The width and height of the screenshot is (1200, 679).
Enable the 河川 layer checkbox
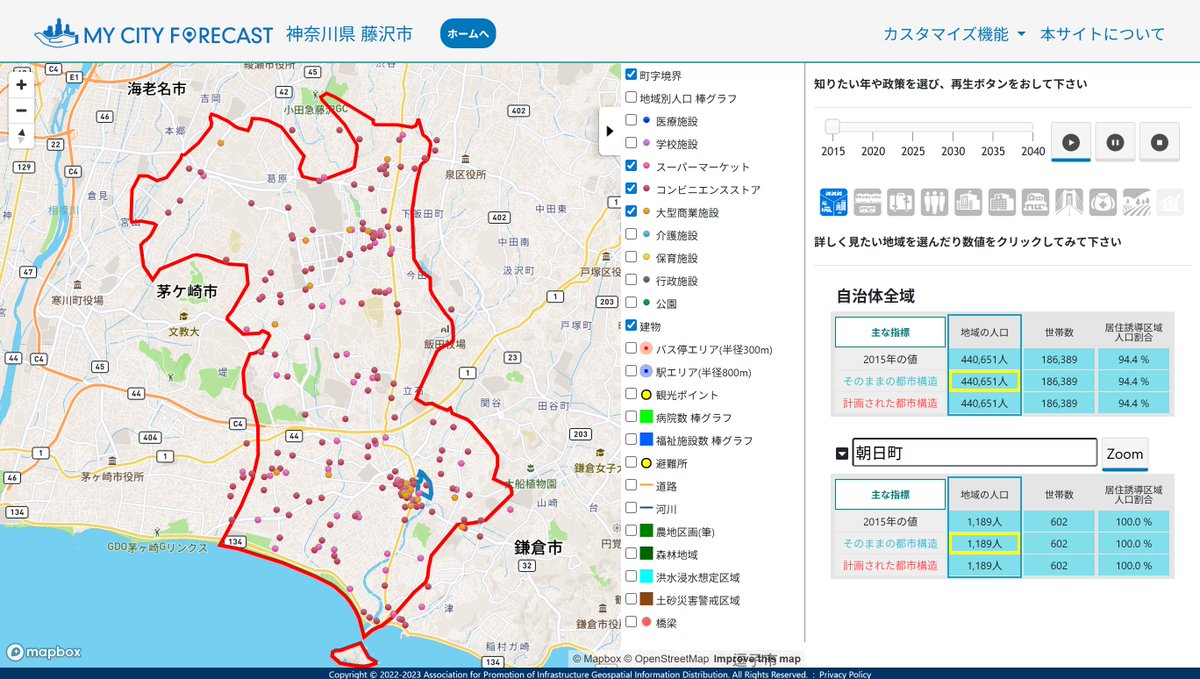[x=631, y=508]
